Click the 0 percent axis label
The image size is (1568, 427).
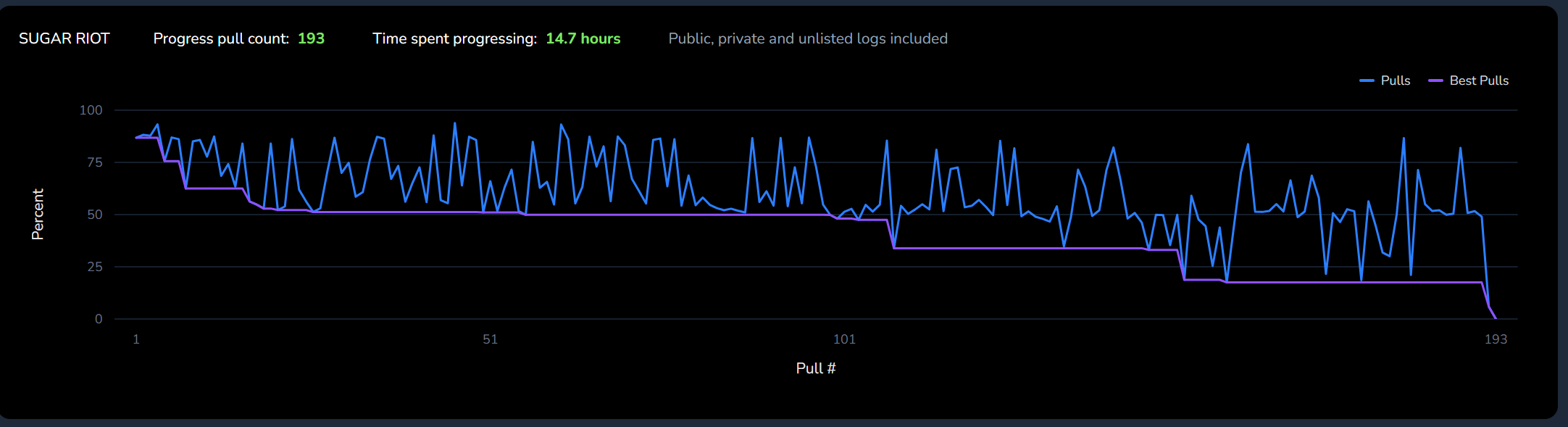[x=99, y=319]
